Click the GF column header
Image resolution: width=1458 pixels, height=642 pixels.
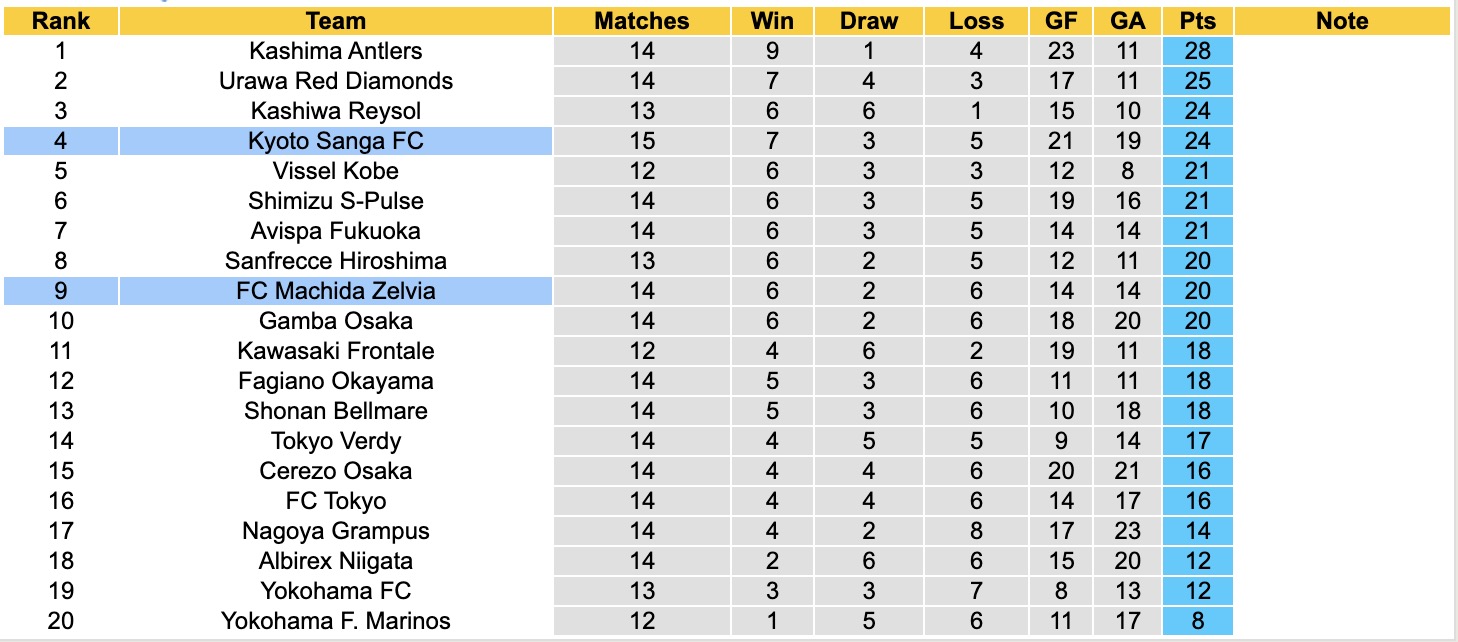coord(1062,21)
